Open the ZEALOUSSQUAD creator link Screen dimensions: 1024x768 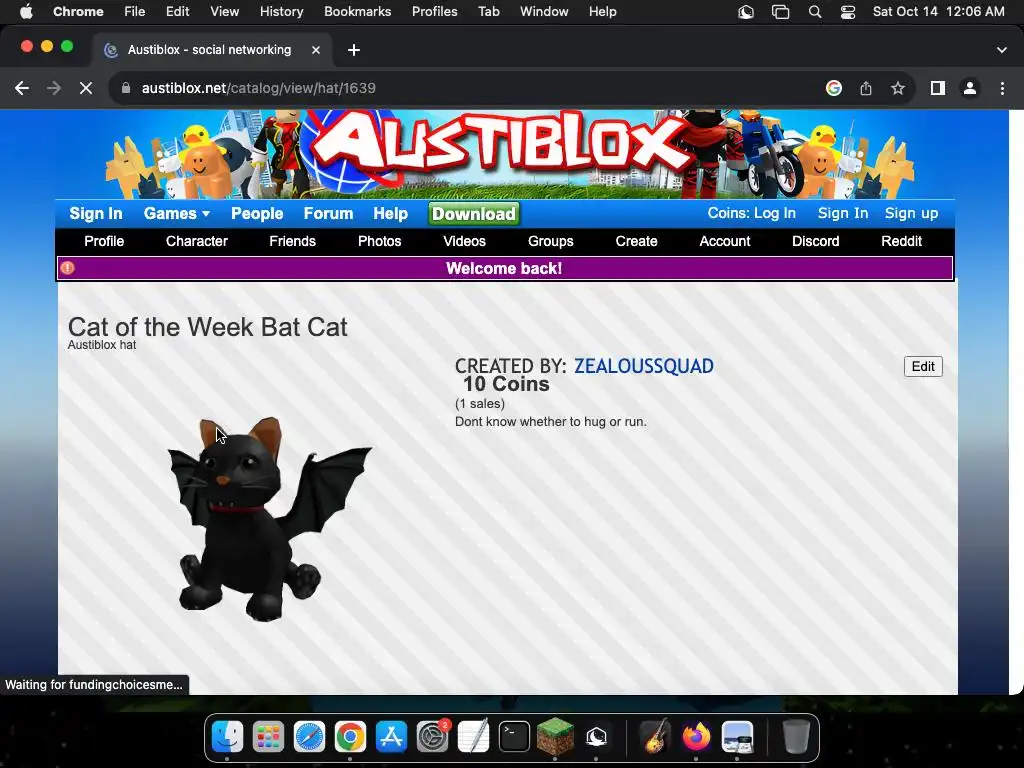[643, 366]
